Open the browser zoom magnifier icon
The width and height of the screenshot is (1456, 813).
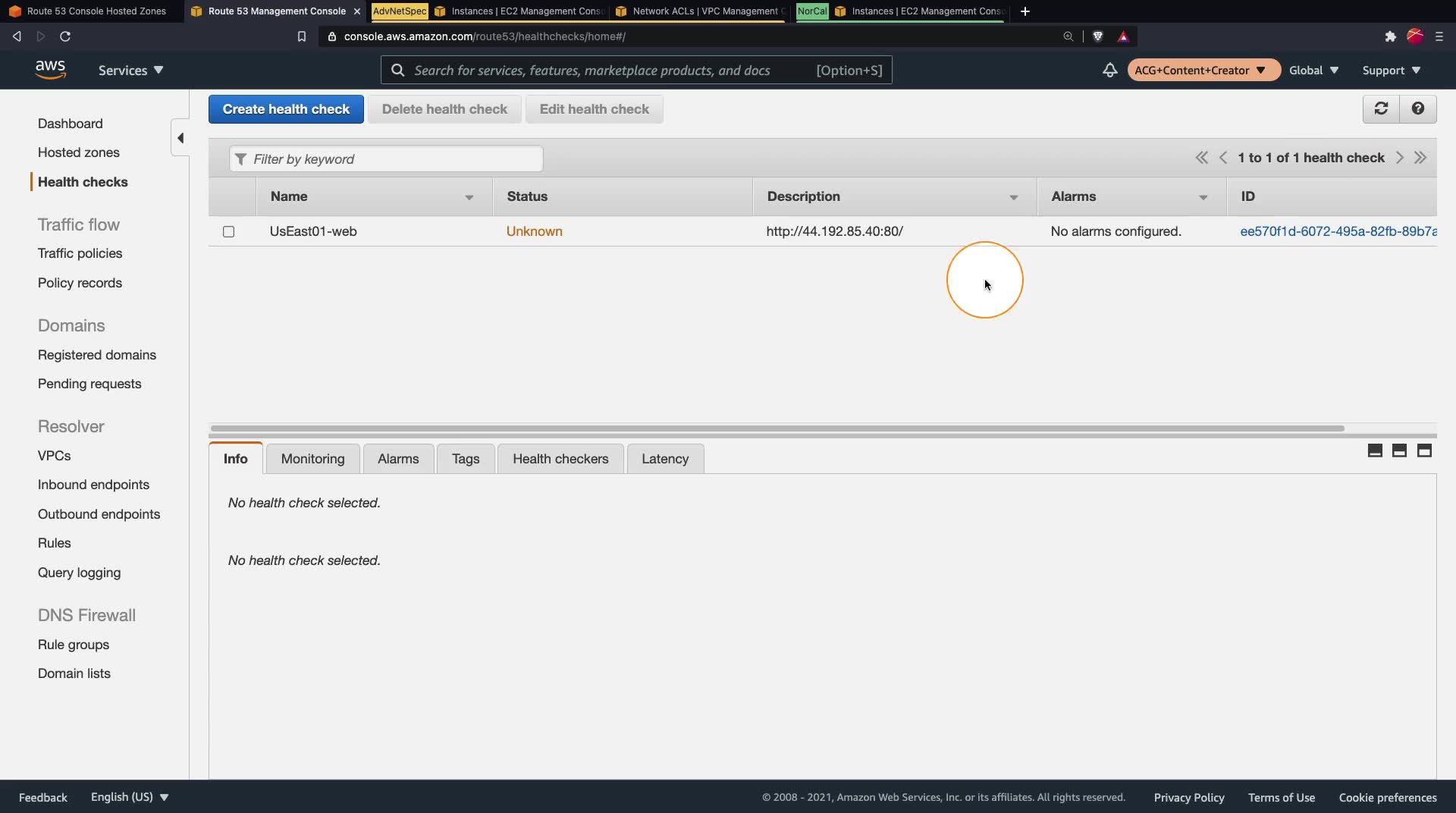click(1068, 36)
